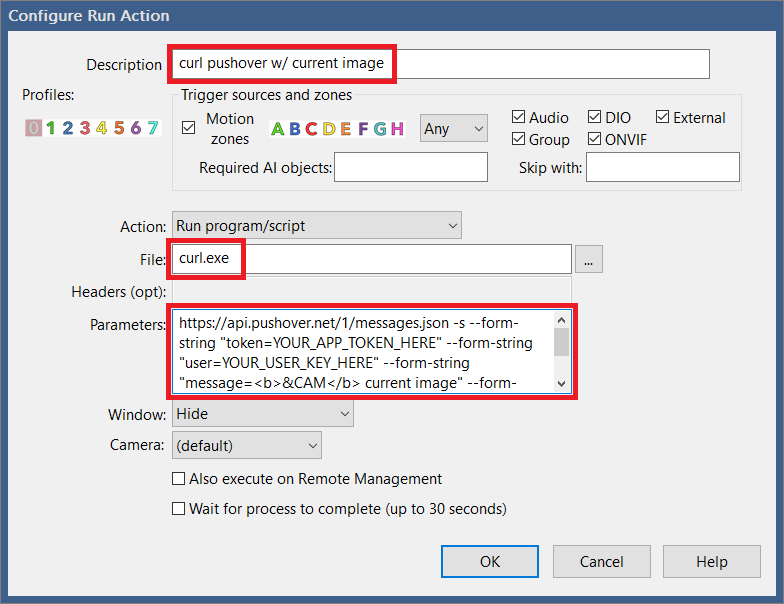Viewport: 784px width, 604px height.
Task: Select profile number 7
Action: click(x=152, y=128)
